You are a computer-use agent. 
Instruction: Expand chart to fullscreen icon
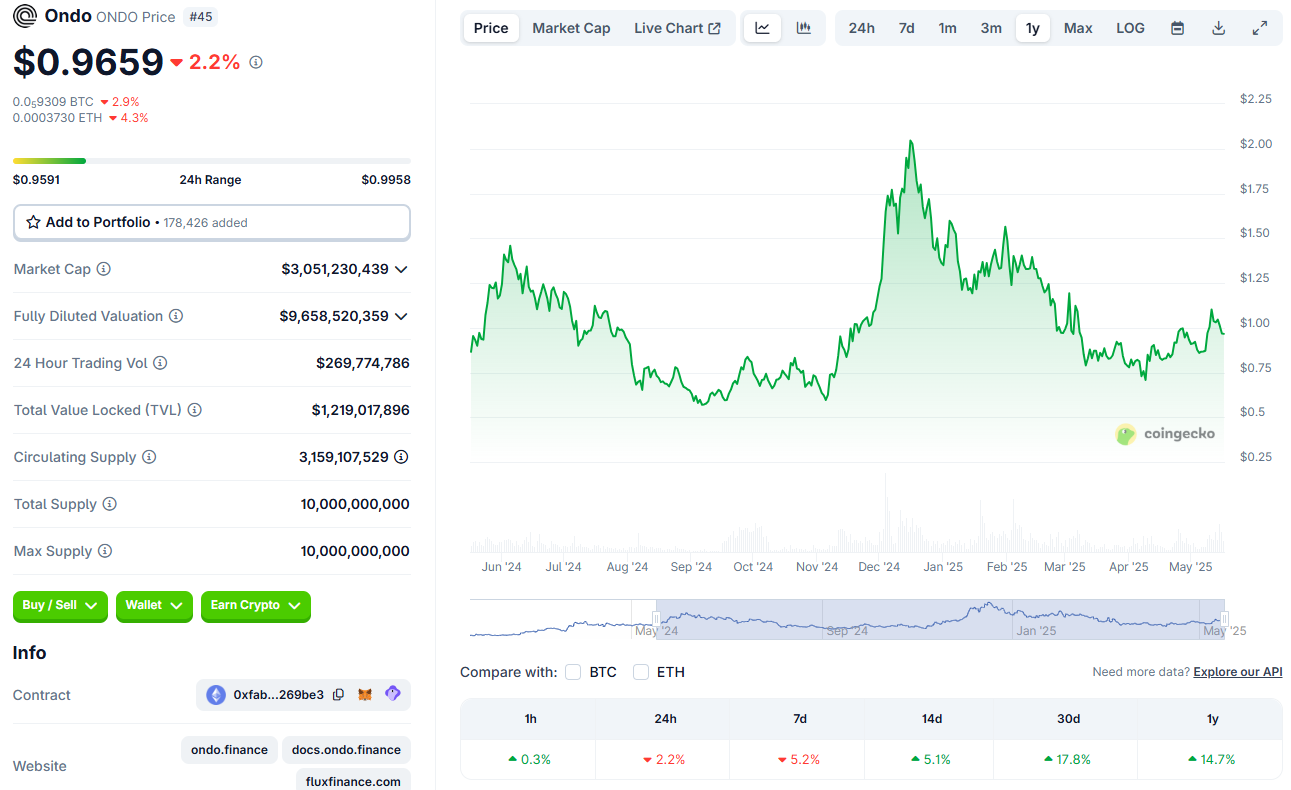coord(1260,28)
